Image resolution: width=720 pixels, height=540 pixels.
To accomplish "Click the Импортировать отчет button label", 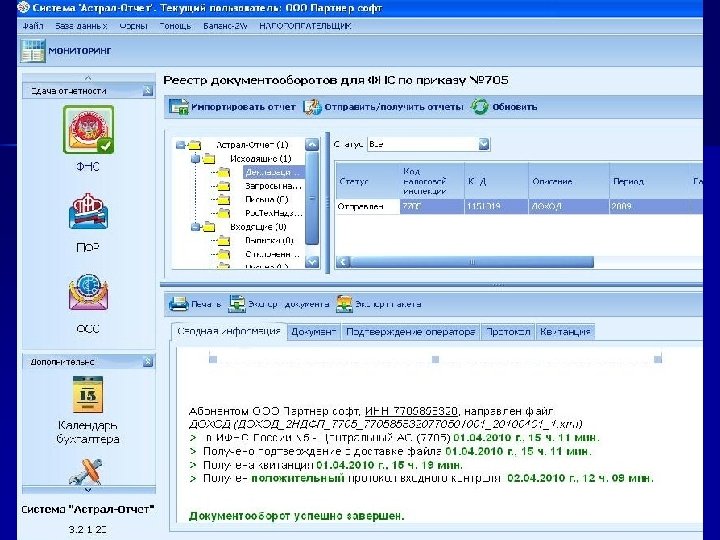I will point(243,107).
